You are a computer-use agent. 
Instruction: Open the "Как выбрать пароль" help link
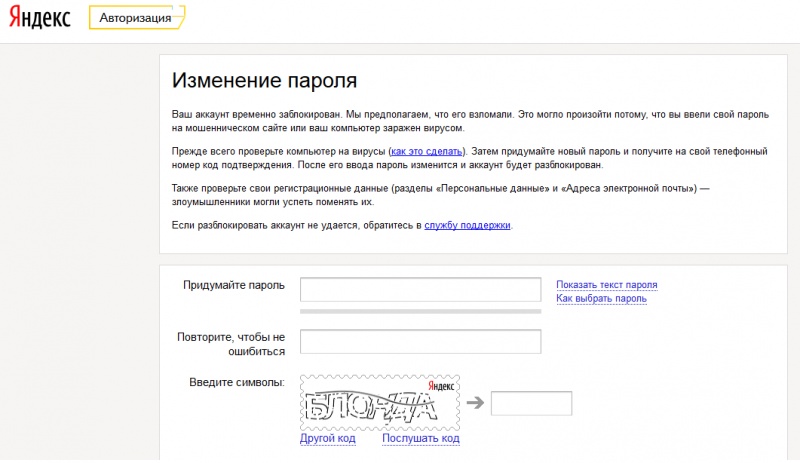point(601,298)
